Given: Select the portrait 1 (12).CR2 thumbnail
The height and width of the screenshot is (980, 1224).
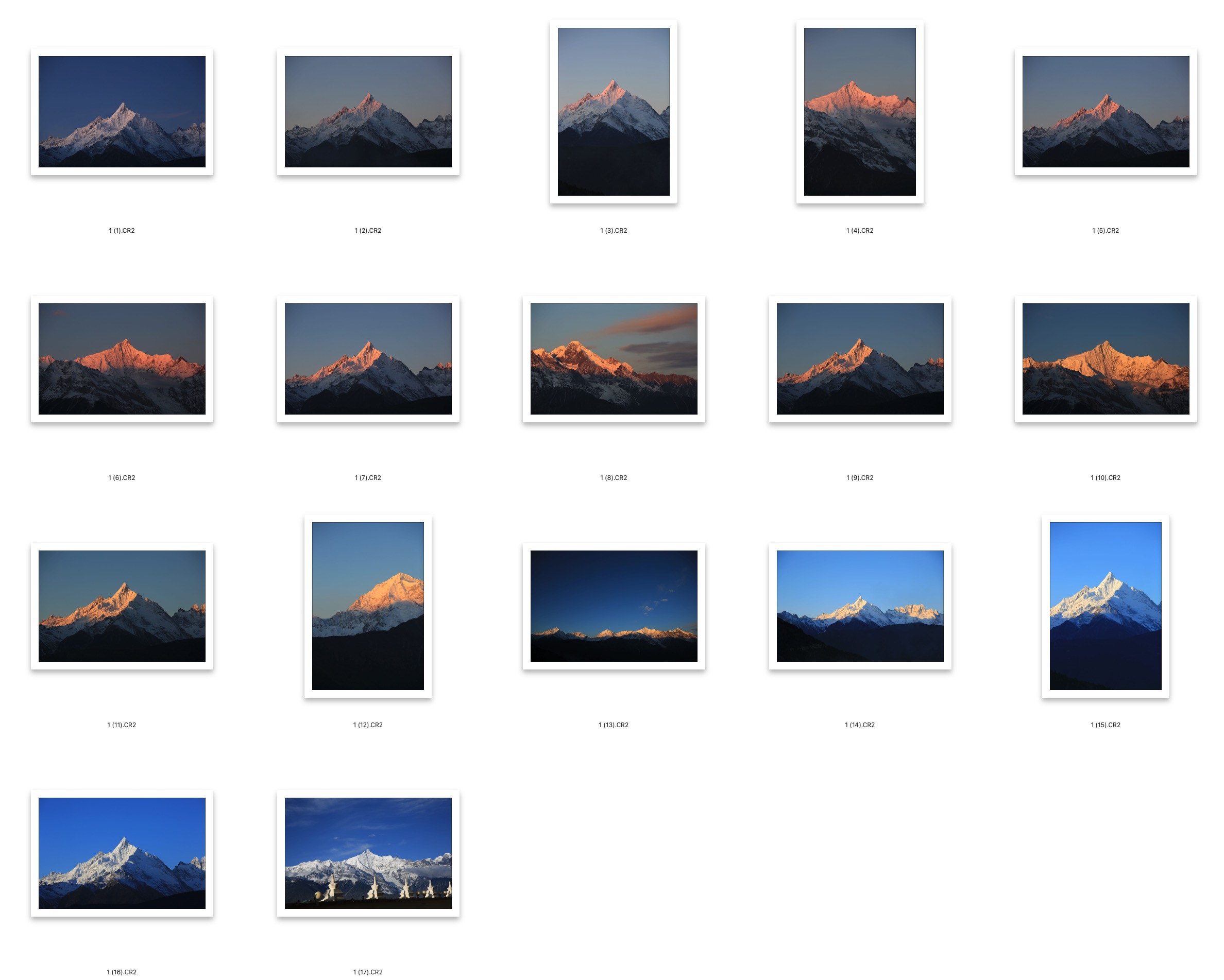Looking at the screenshot, I should click(x=368, y=606).
